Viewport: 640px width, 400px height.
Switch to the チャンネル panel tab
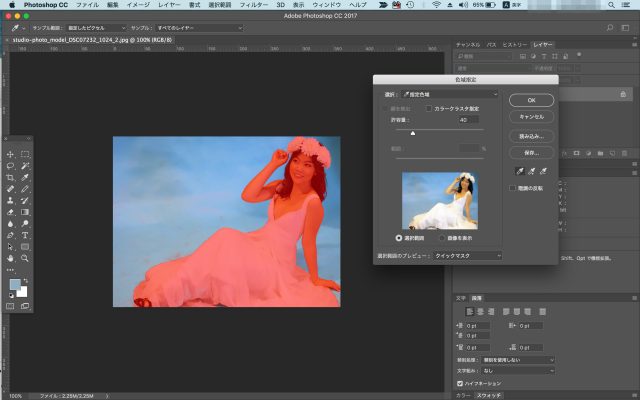click(468, 45)
